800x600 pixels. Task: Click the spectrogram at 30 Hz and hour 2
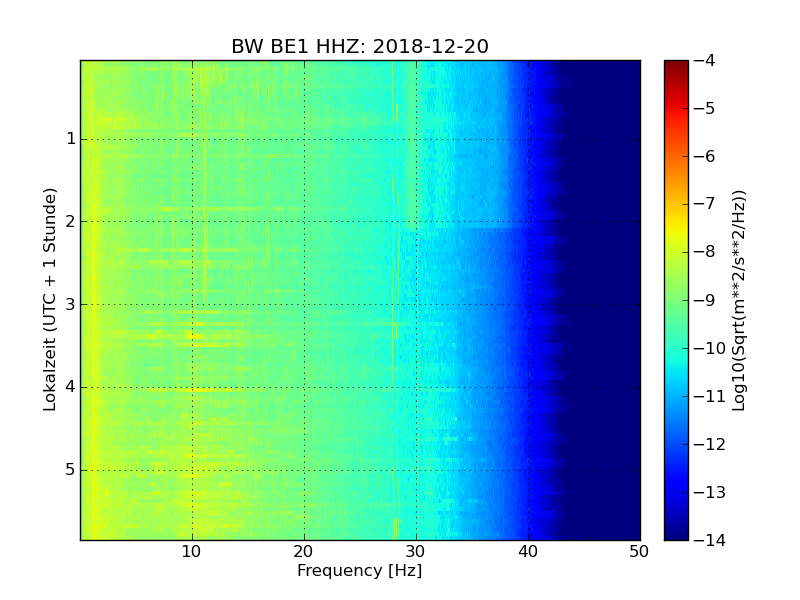pos(416,221)
